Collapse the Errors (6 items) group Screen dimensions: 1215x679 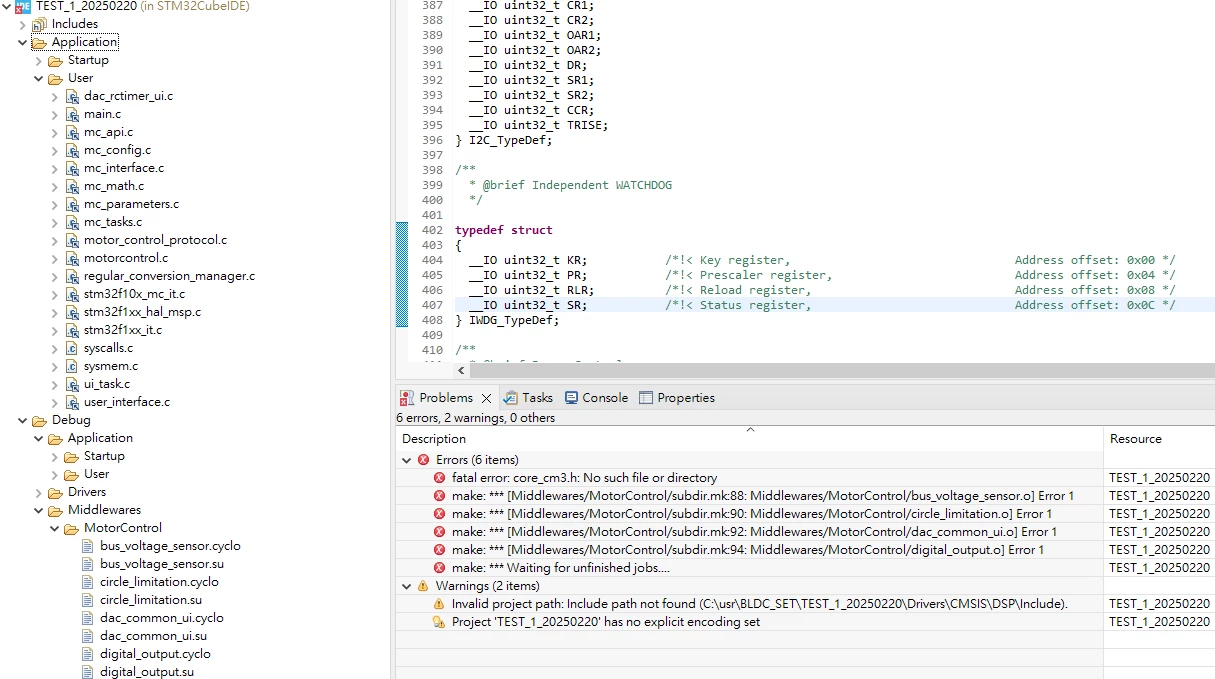pos(406,460)
